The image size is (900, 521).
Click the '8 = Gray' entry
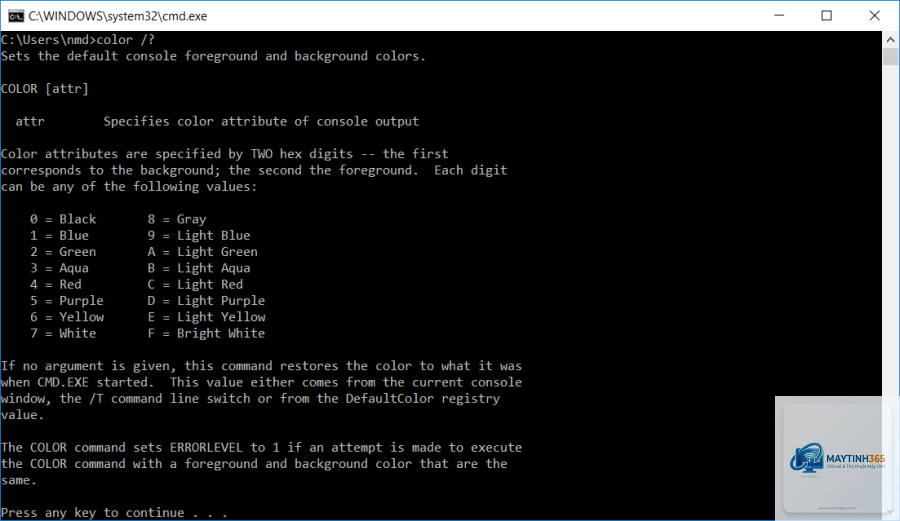(x=177, y=219)
